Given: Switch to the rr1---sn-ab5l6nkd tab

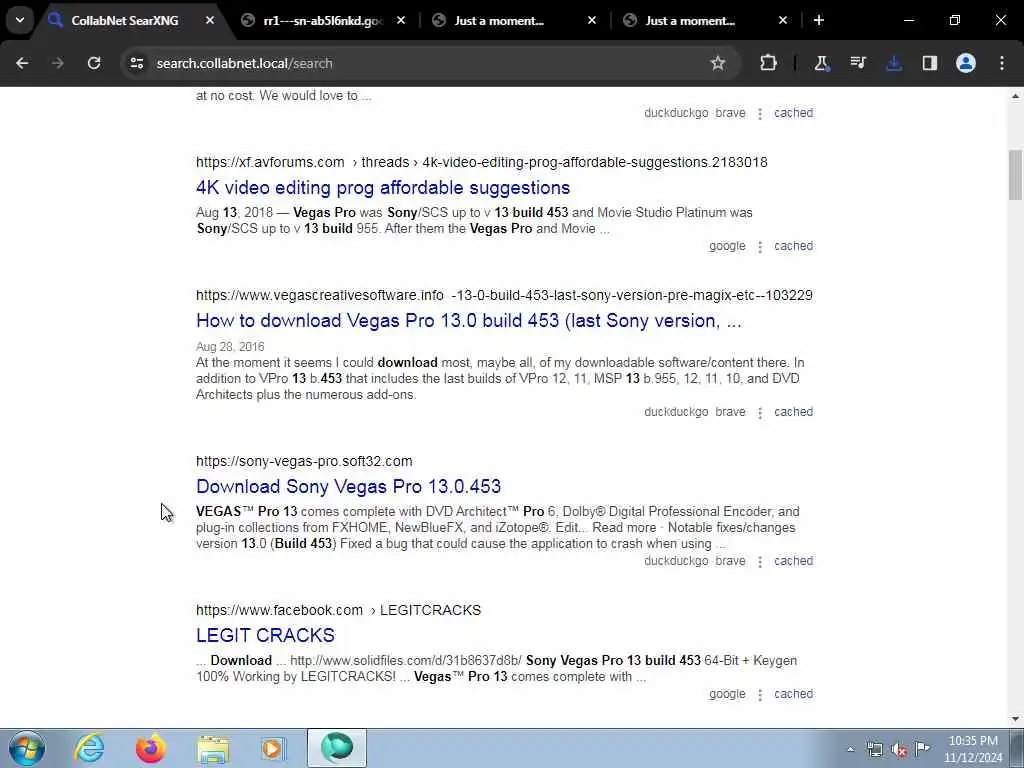Looking at the screenshot, I should pos(323,21).
